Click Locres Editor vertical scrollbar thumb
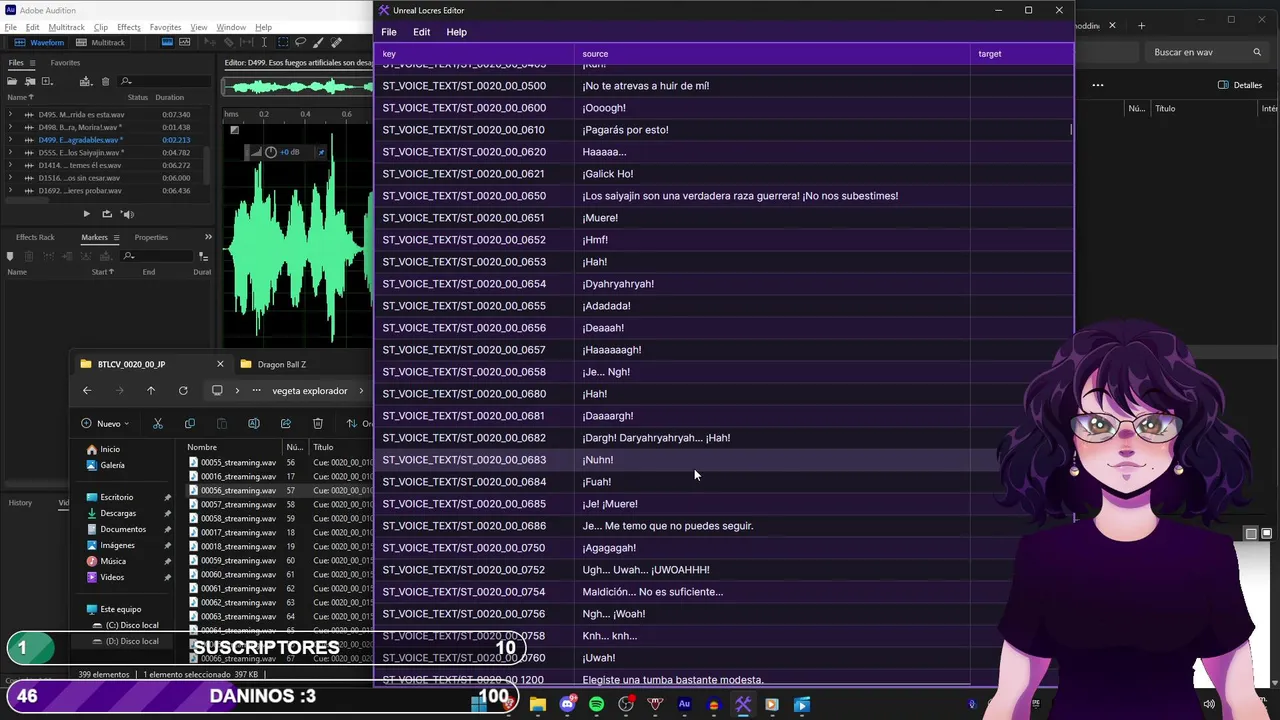The height and width of the screenshot is (720, 1280). click(x=1071, y=129)
